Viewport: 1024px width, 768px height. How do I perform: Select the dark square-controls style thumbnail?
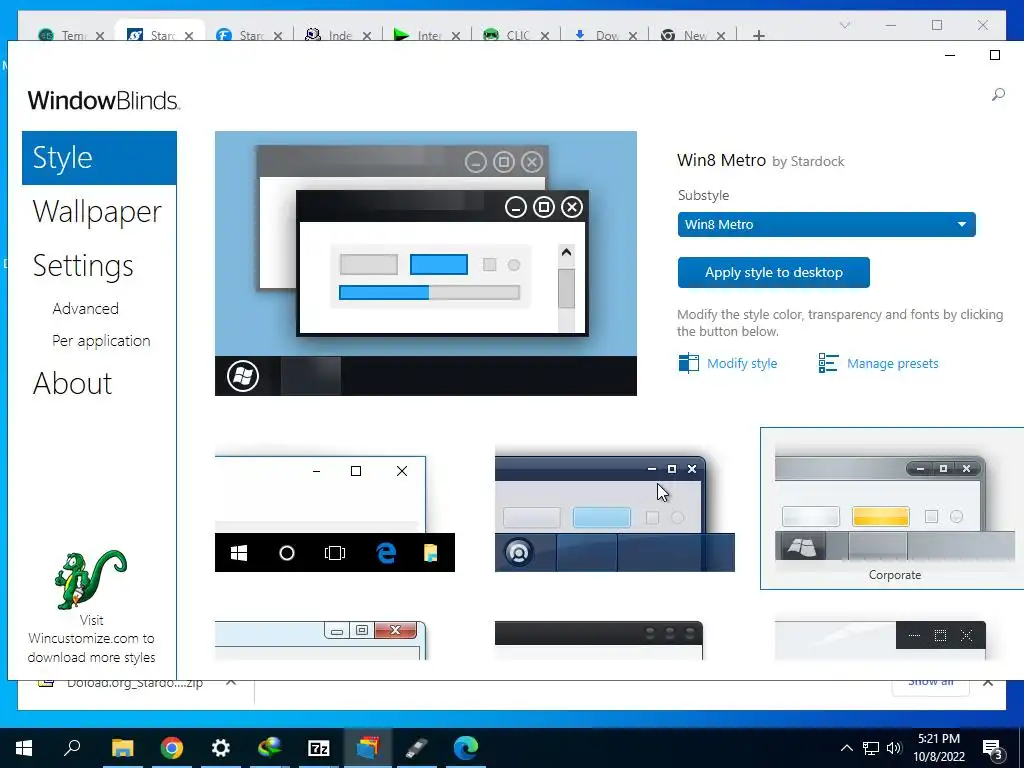coord(880,641)
